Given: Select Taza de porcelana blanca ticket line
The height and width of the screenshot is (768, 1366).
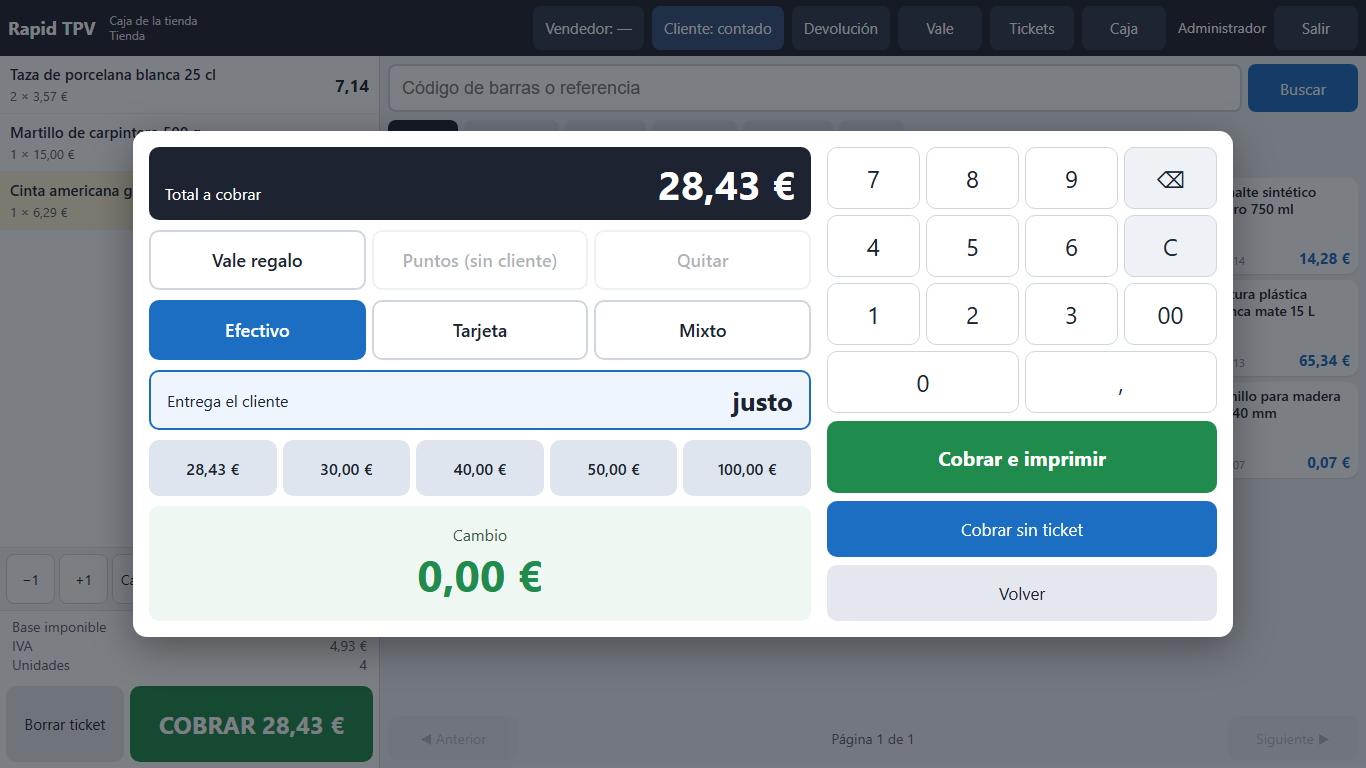Looking at the screenshot, I should [x=190, y=85].
